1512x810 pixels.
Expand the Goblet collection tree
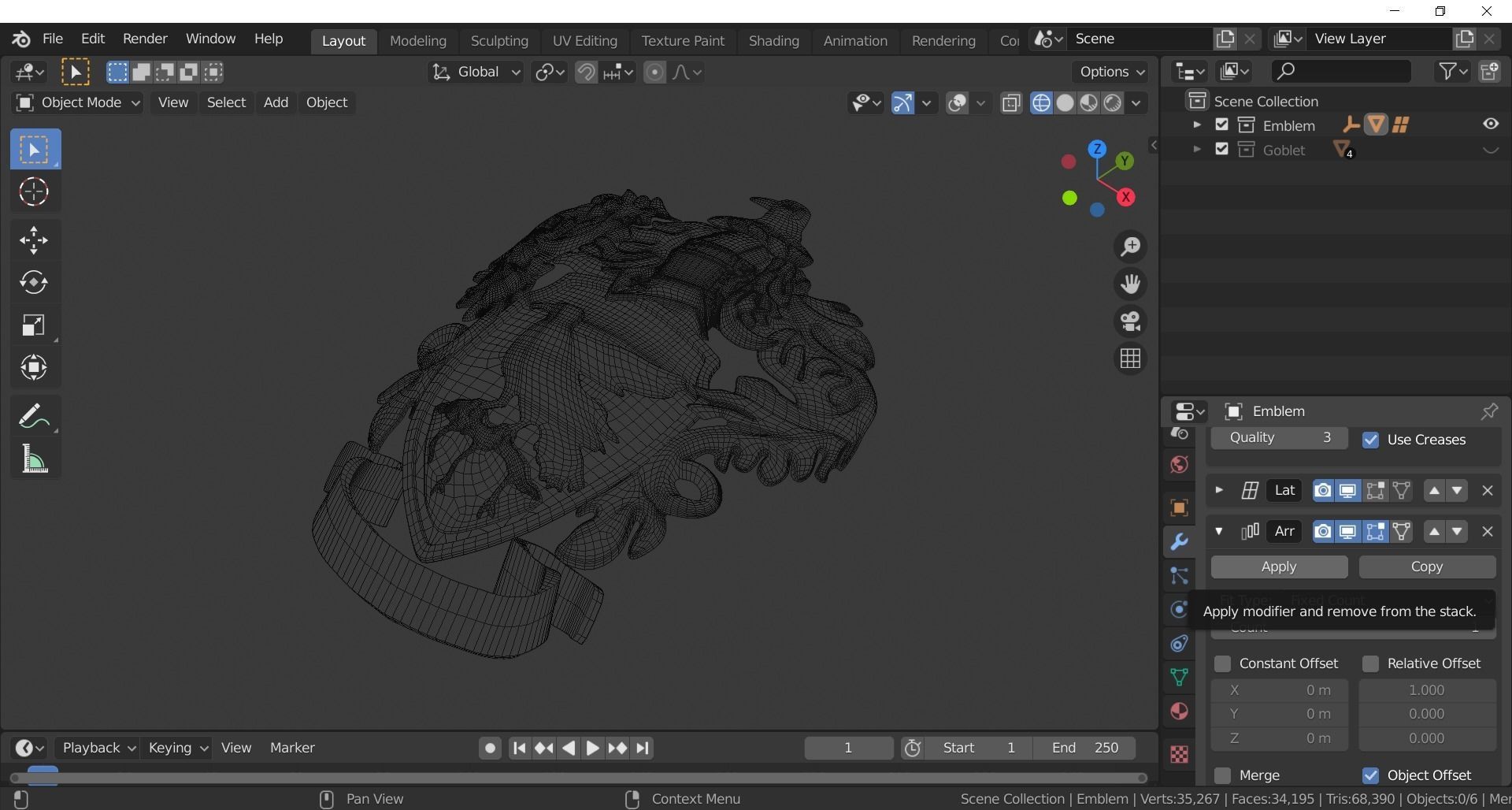pyautogui.click(x=1196, y=149)
